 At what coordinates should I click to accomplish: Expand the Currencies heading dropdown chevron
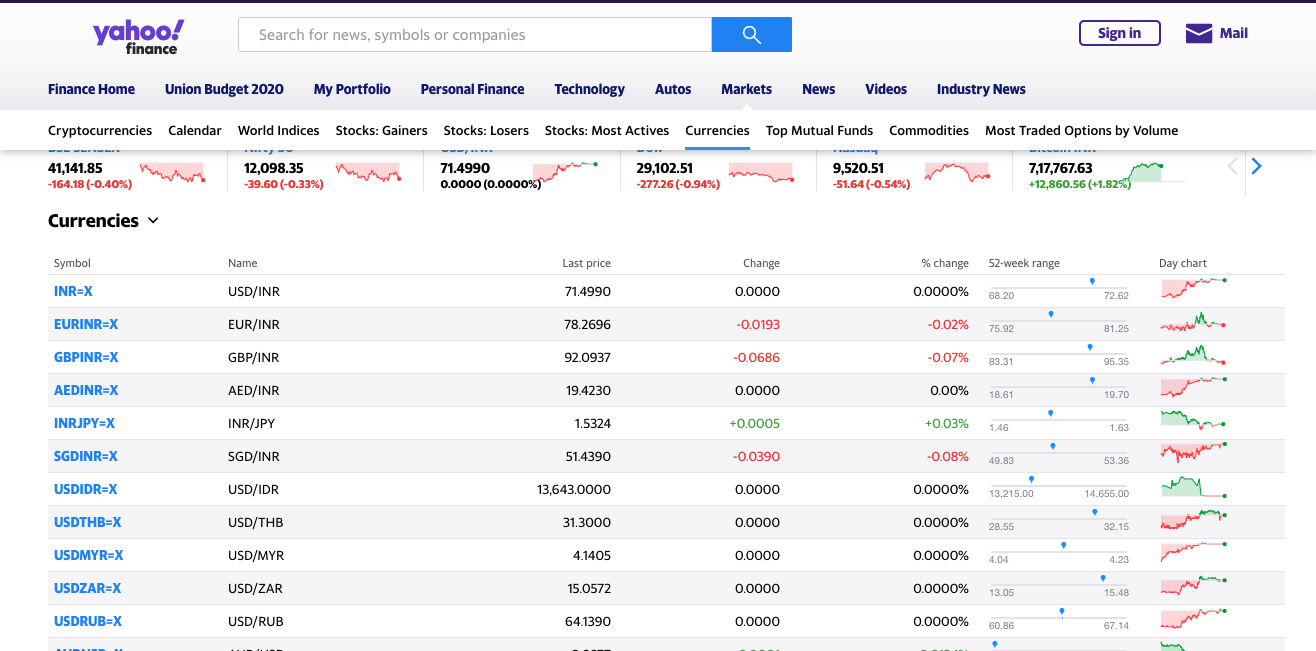(x=153, y=221)
